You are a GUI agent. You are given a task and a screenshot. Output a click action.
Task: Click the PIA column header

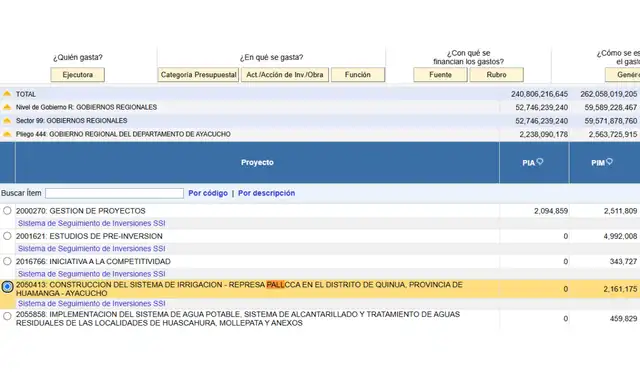pyautogui.click(x=534, y=162)
